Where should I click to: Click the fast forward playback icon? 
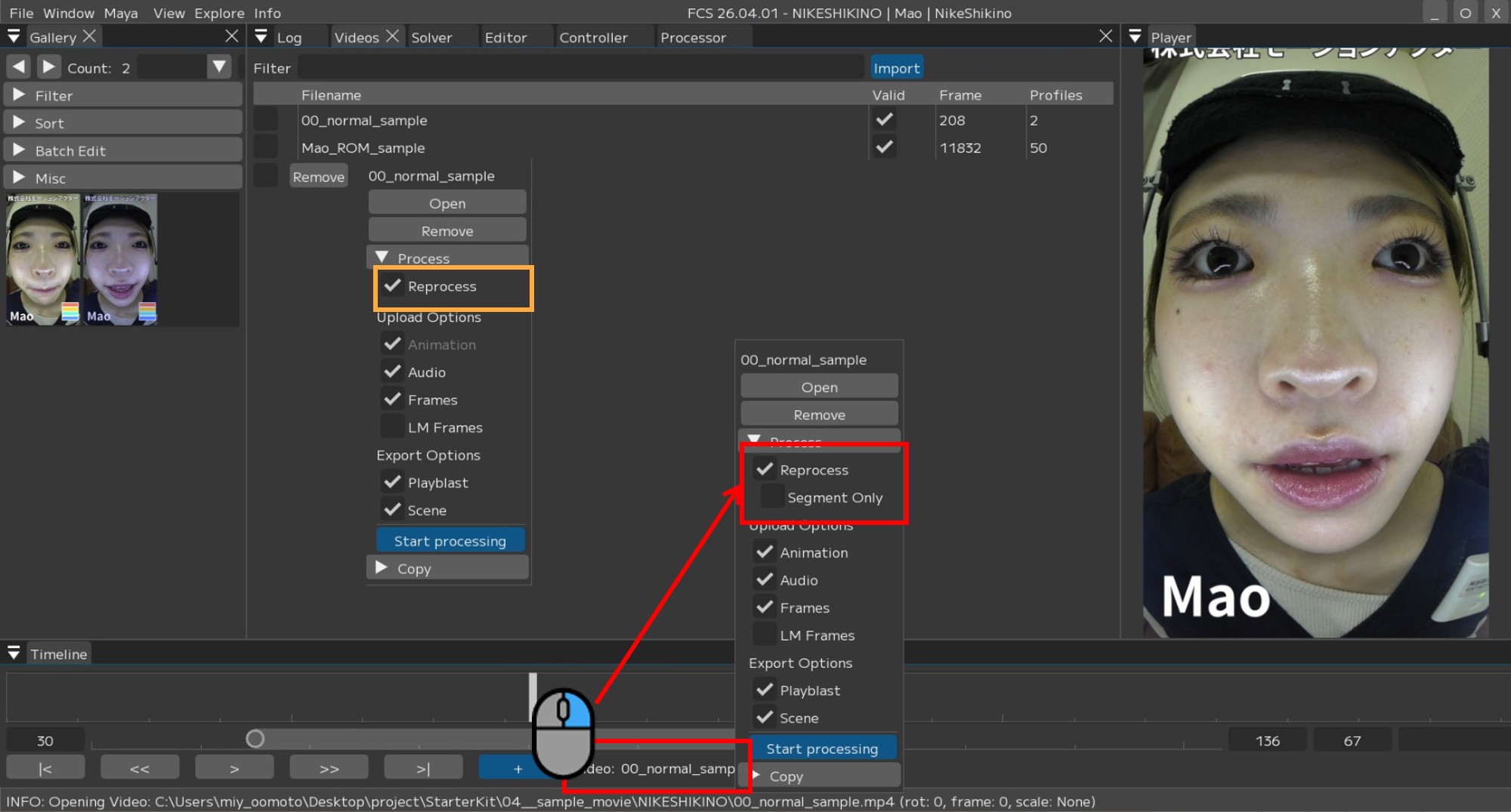coord(328,767)
